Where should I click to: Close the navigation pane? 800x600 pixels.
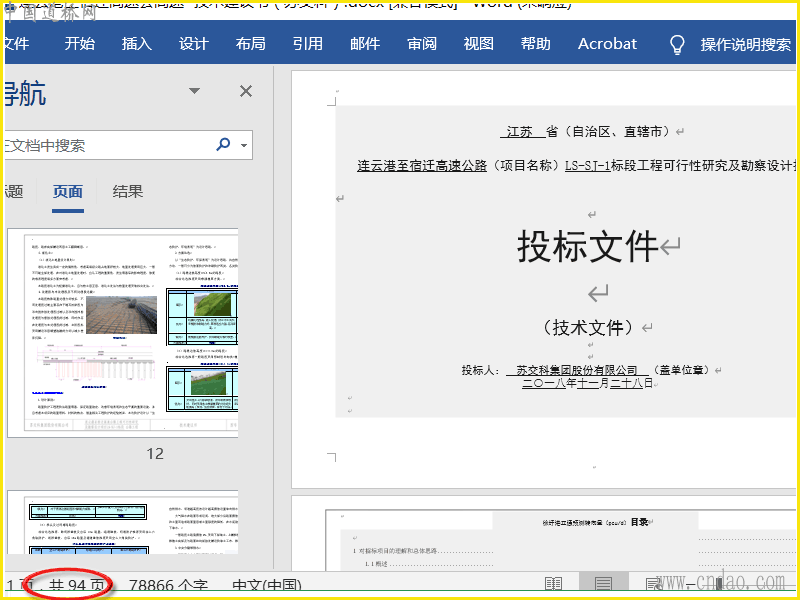246,91
